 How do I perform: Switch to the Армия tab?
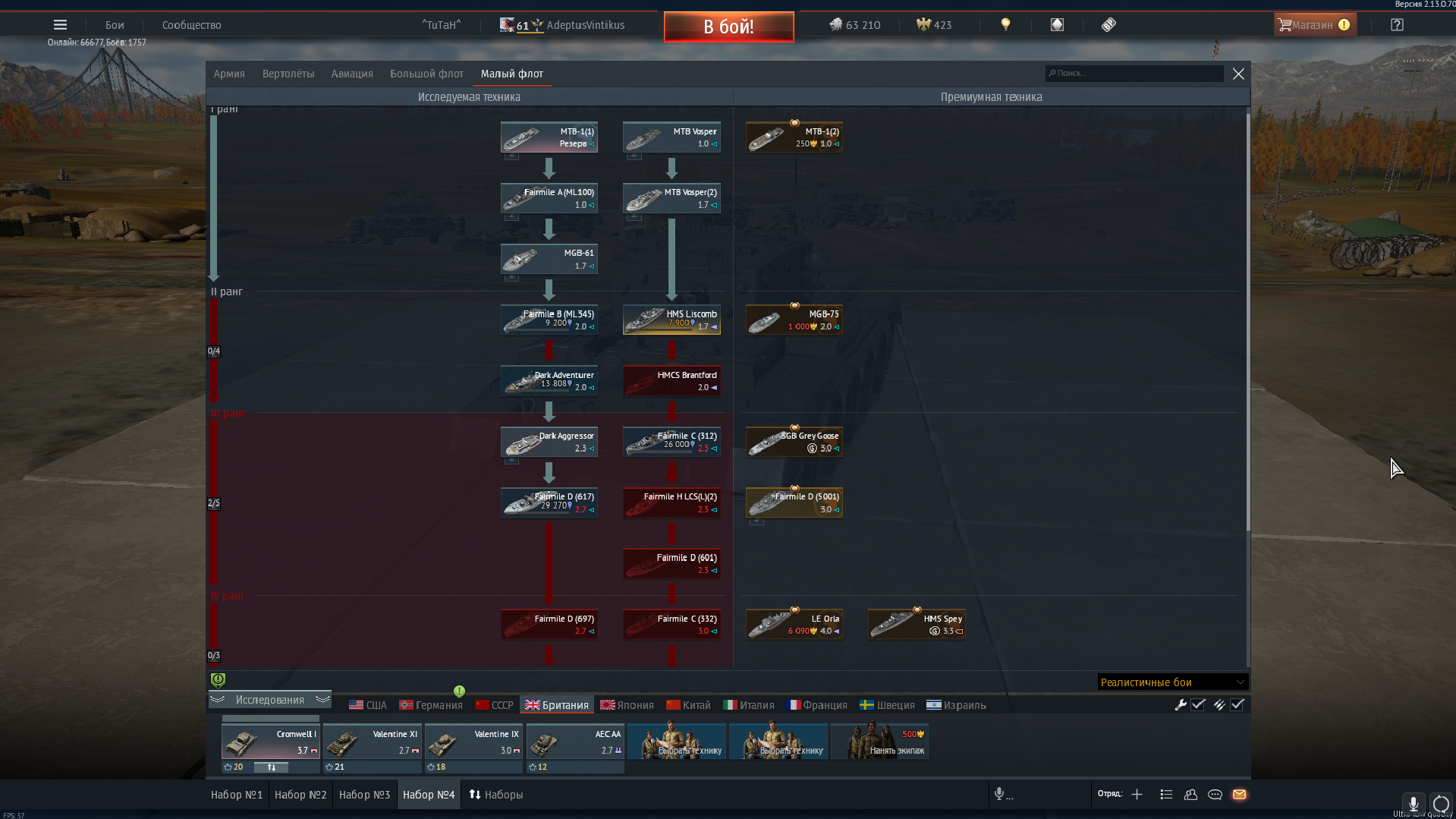point(229,74)
